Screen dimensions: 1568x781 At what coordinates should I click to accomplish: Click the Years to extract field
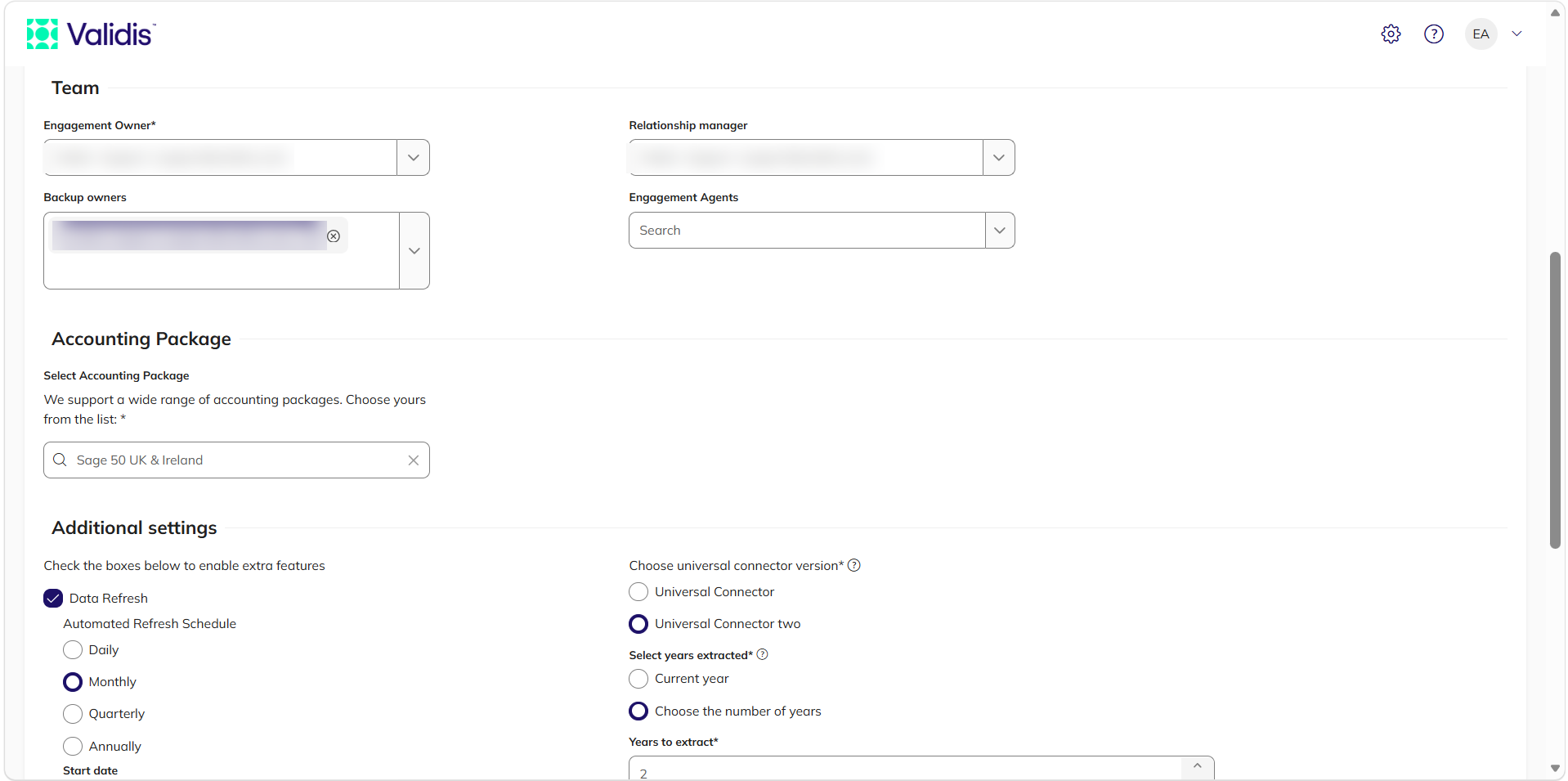point(905,769)
